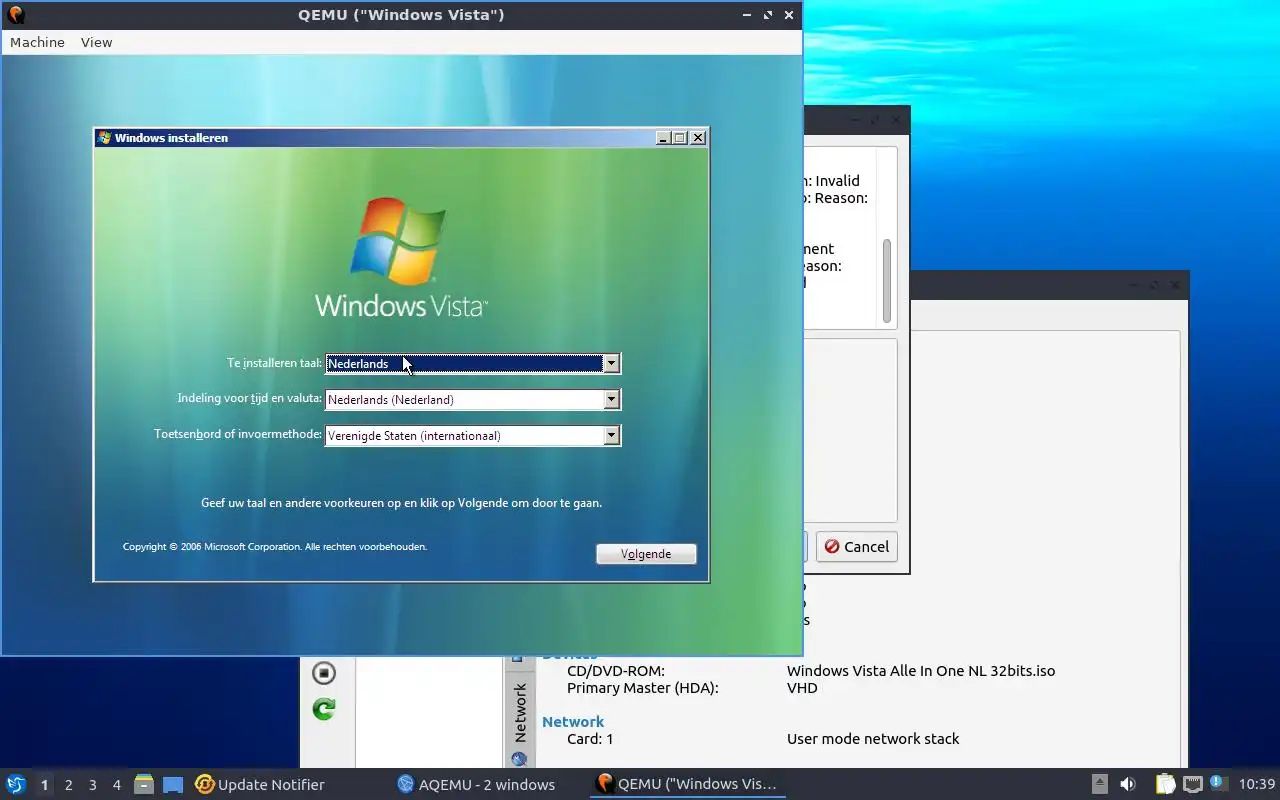The height and width of the screenshot is (800, 1280).
Task: Click 'CD/DVD-ROM:' label in AQEMU
Action: tap(616, 671)
